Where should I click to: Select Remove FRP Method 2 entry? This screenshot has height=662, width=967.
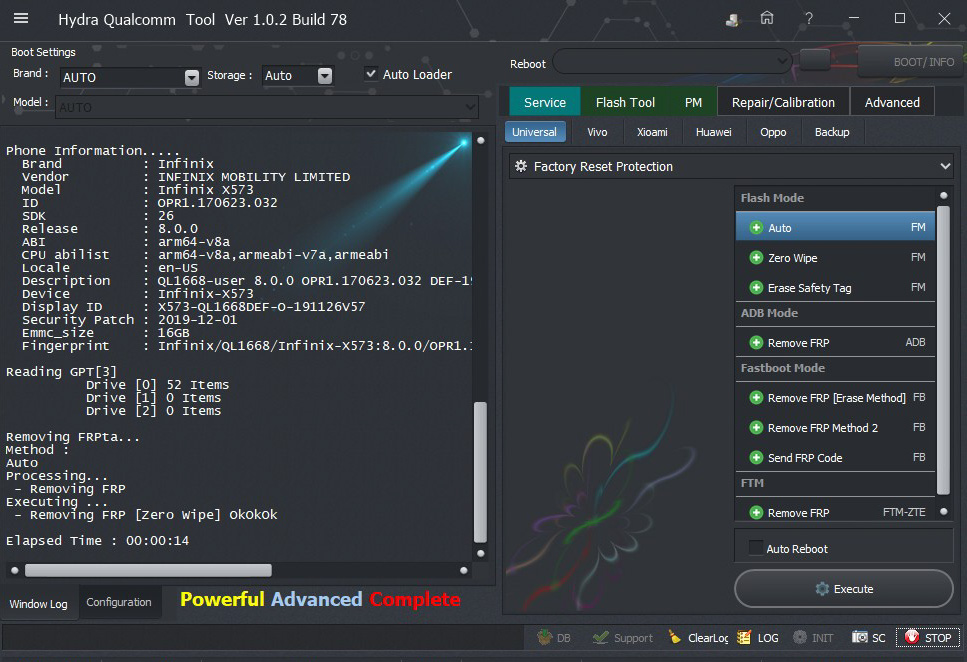tap(836, 428)
